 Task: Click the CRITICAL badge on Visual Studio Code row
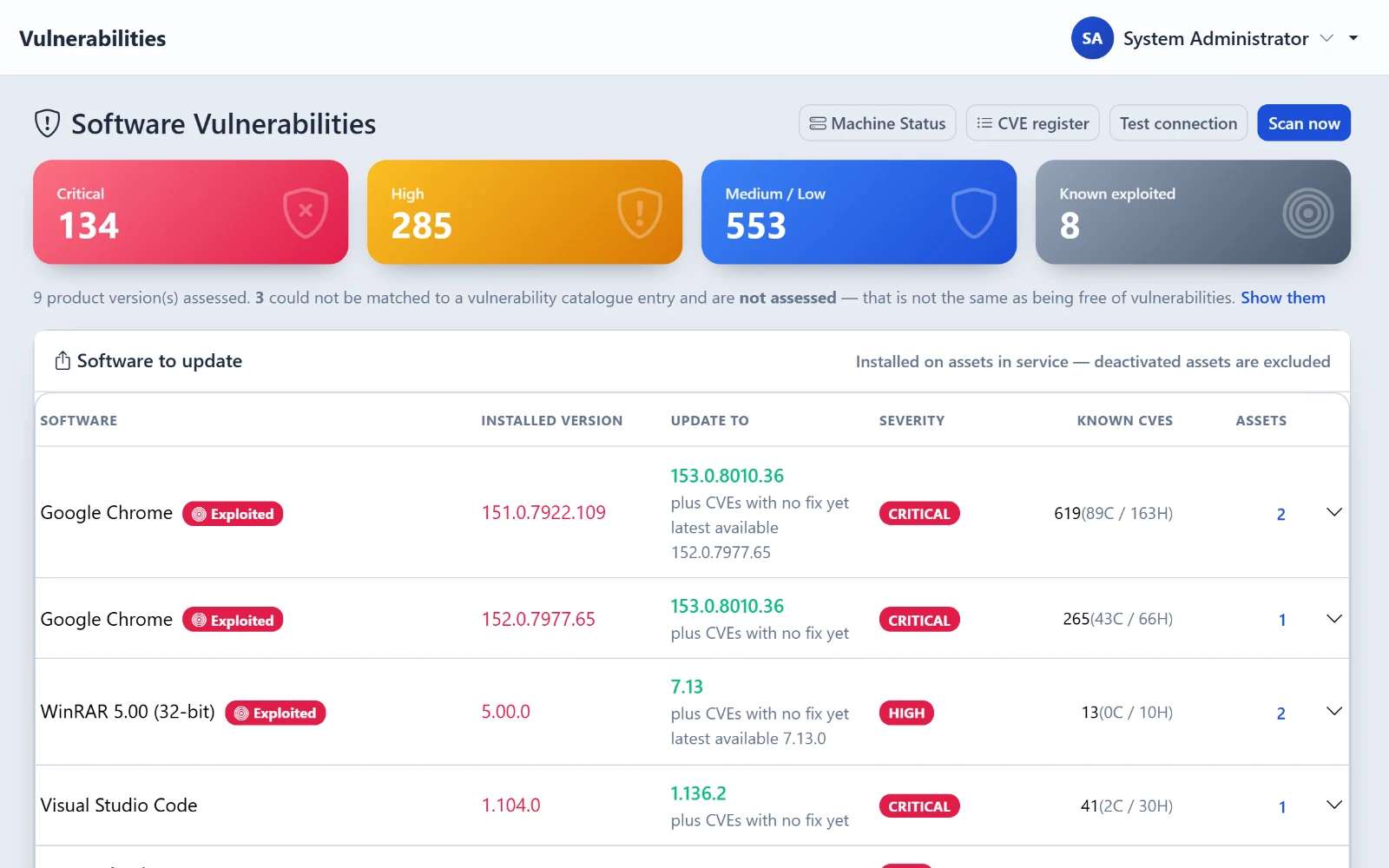919,806
